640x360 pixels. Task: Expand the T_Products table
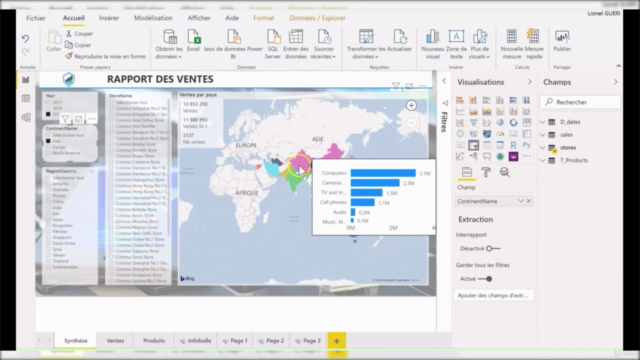543,160
